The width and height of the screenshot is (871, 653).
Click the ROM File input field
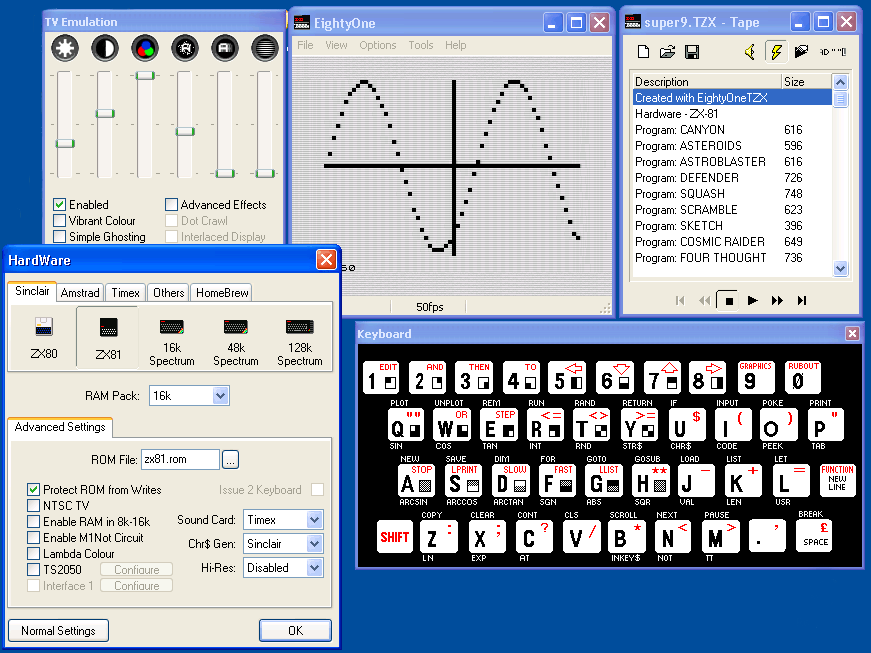pyautogui.click(x=181, y=460)
